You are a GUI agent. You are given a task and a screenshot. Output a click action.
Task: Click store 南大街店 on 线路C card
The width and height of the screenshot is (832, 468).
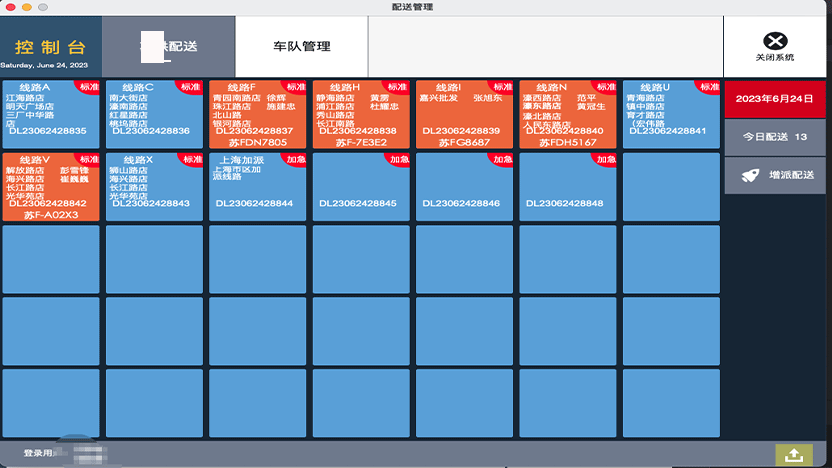(x=128, y=98)
